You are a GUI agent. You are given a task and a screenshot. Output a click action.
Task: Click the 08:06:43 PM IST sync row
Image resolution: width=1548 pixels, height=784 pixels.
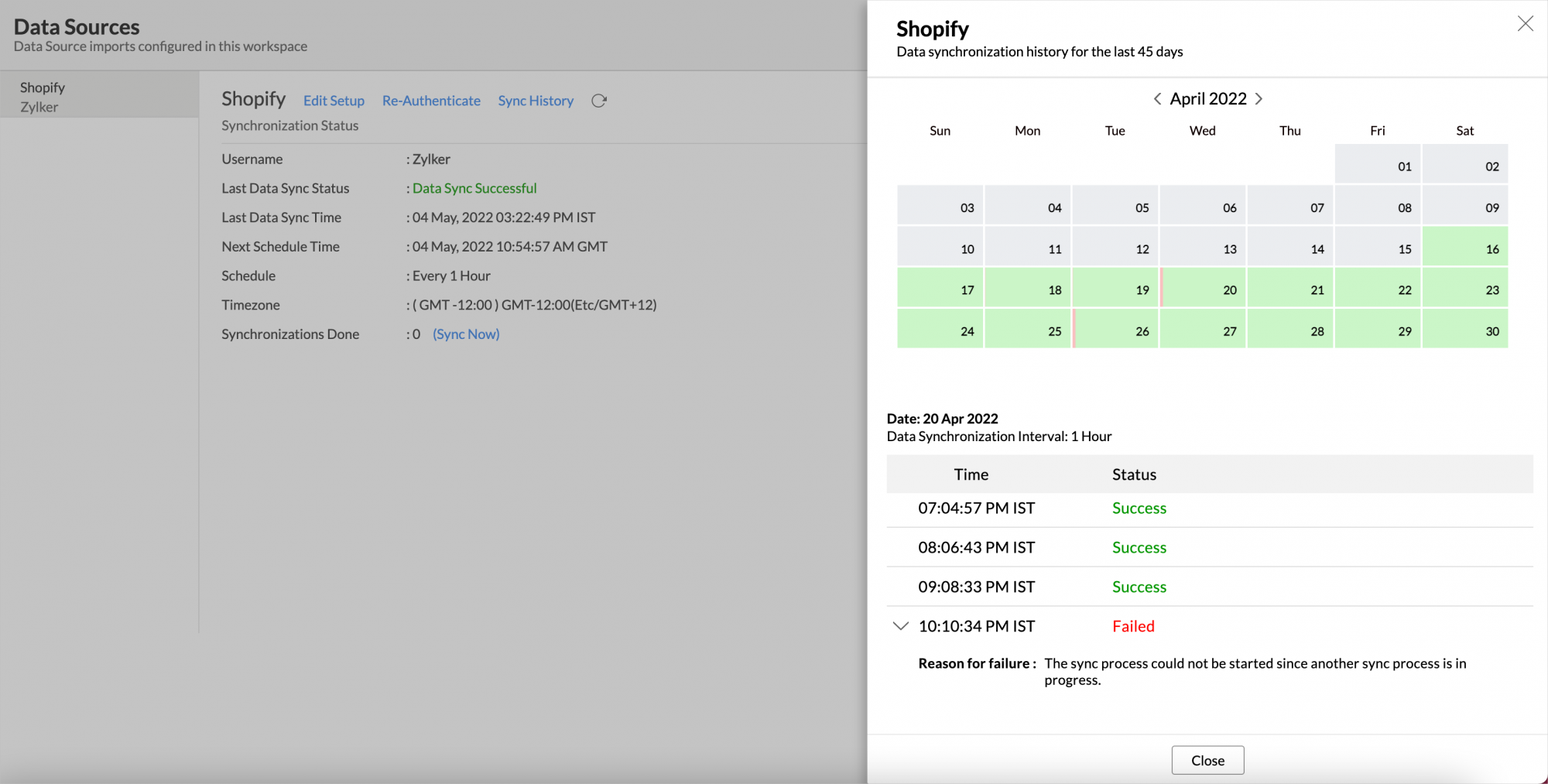tap(1210, 548)
